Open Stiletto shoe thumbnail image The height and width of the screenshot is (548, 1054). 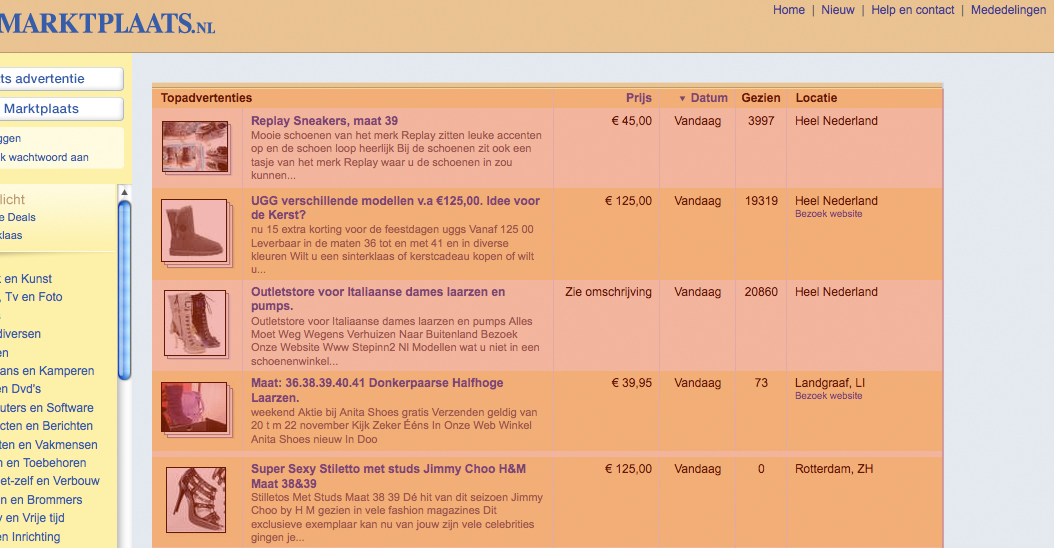coord(196,500)
